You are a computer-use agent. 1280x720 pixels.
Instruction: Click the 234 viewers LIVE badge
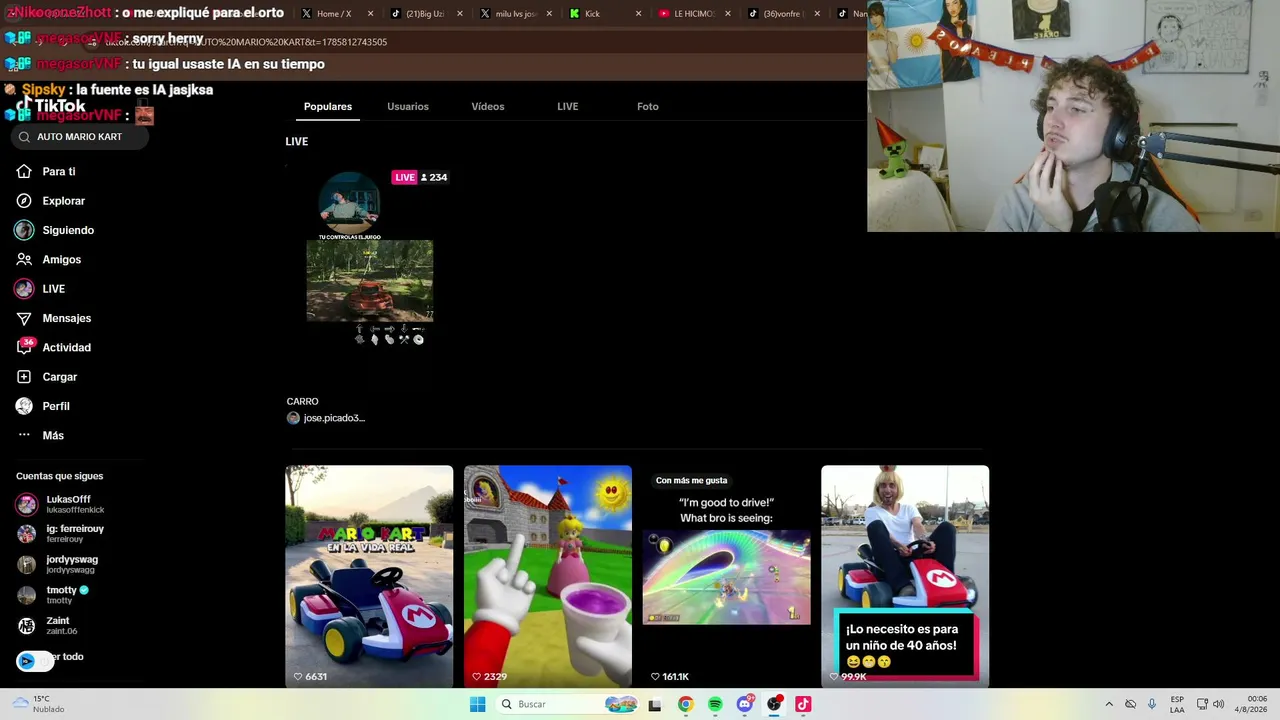[420, 177]
